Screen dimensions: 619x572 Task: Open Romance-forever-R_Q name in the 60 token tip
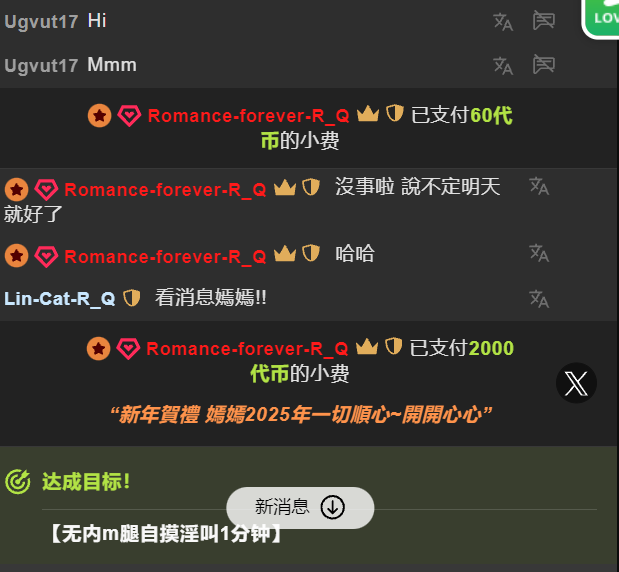tap(249, 116)
